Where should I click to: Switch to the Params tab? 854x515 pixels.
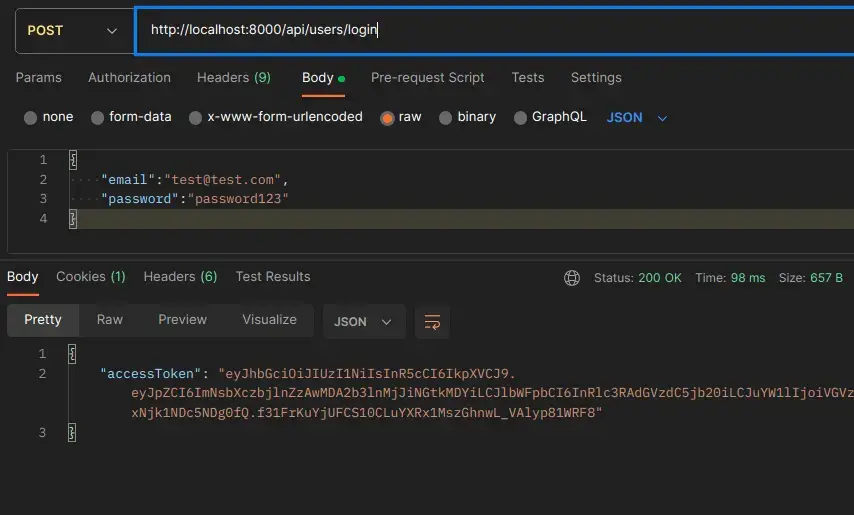pos(38,78)
